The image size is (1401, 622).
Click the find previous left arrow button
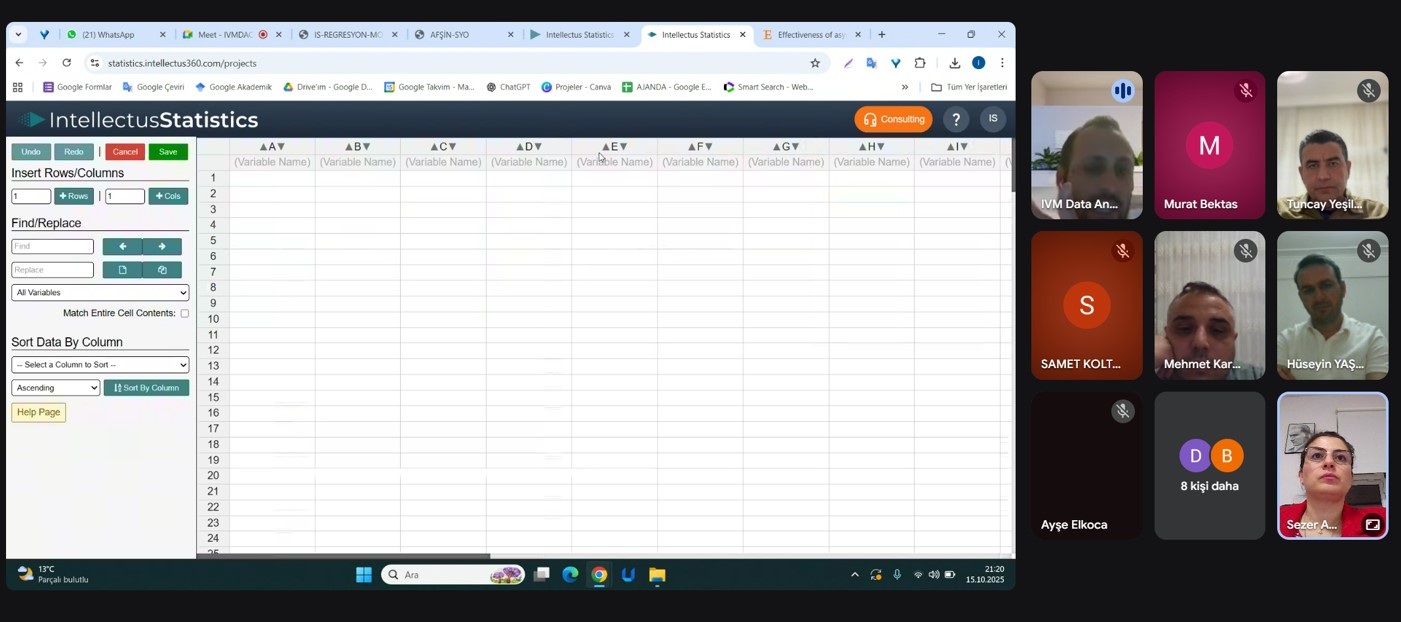click(122, 247)
